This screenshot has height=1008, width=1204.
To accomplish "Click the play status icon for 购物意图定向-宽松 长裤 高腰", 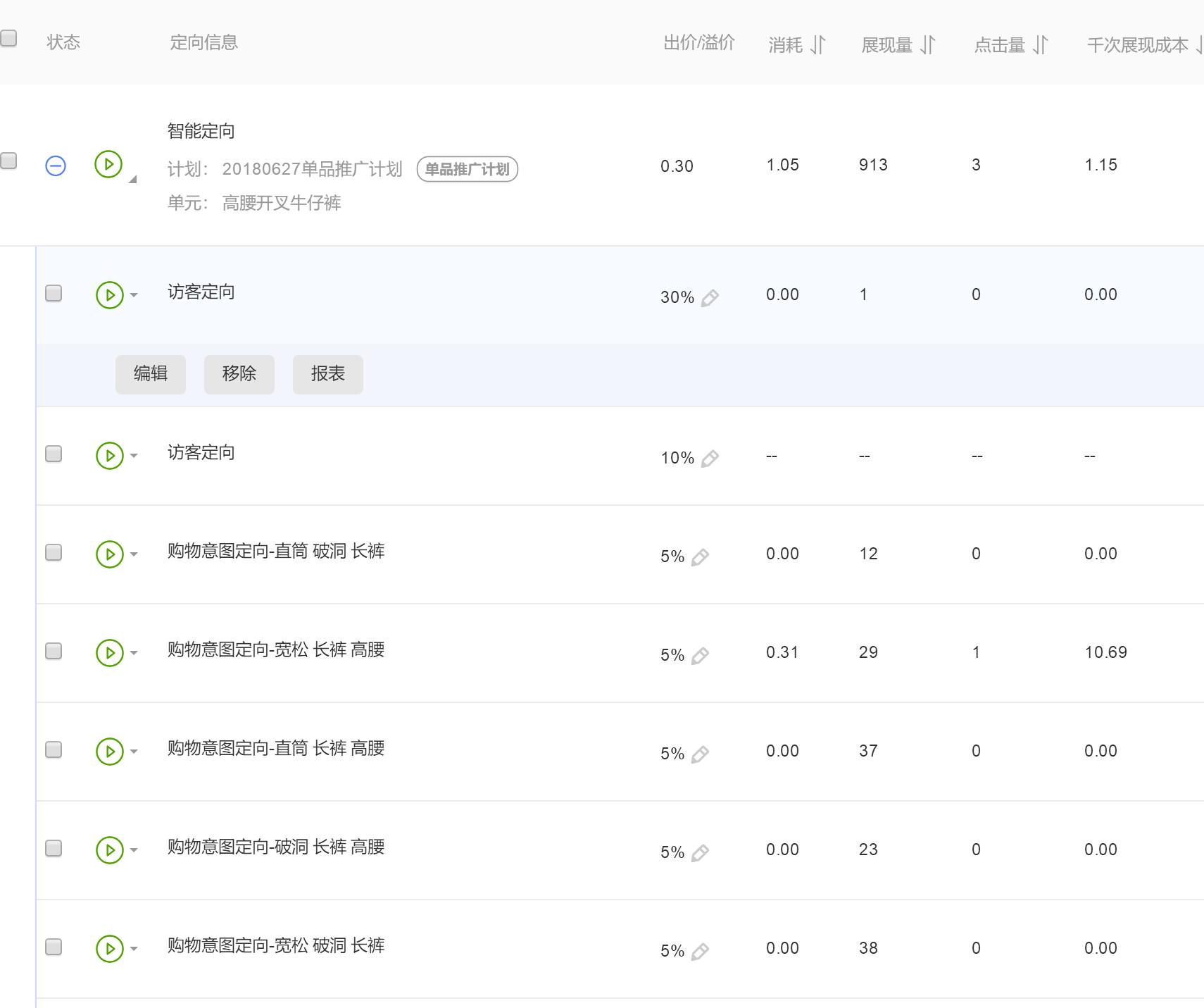I will click(109, 652).
